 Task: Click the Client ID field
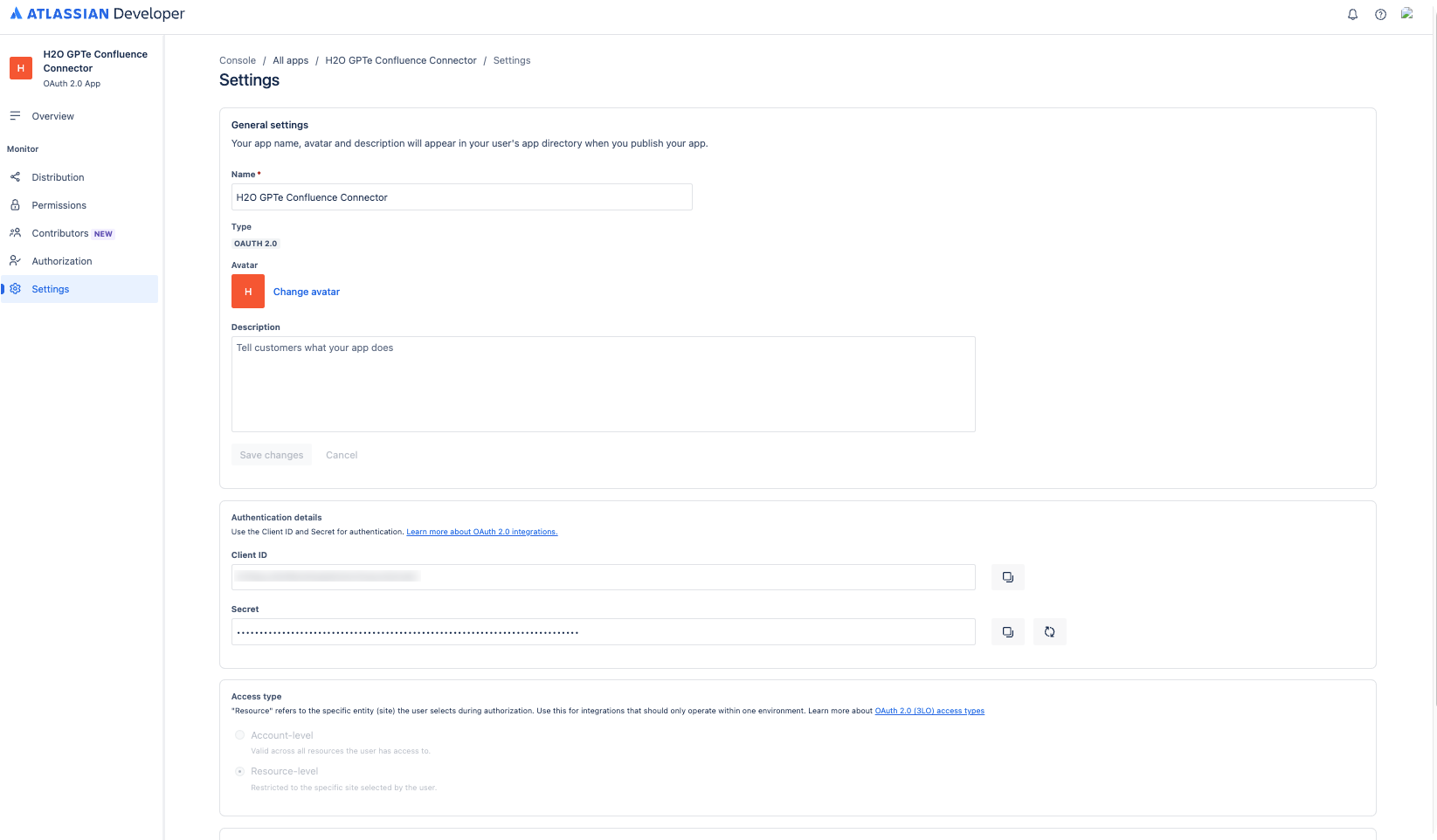(x=604, y=577)
